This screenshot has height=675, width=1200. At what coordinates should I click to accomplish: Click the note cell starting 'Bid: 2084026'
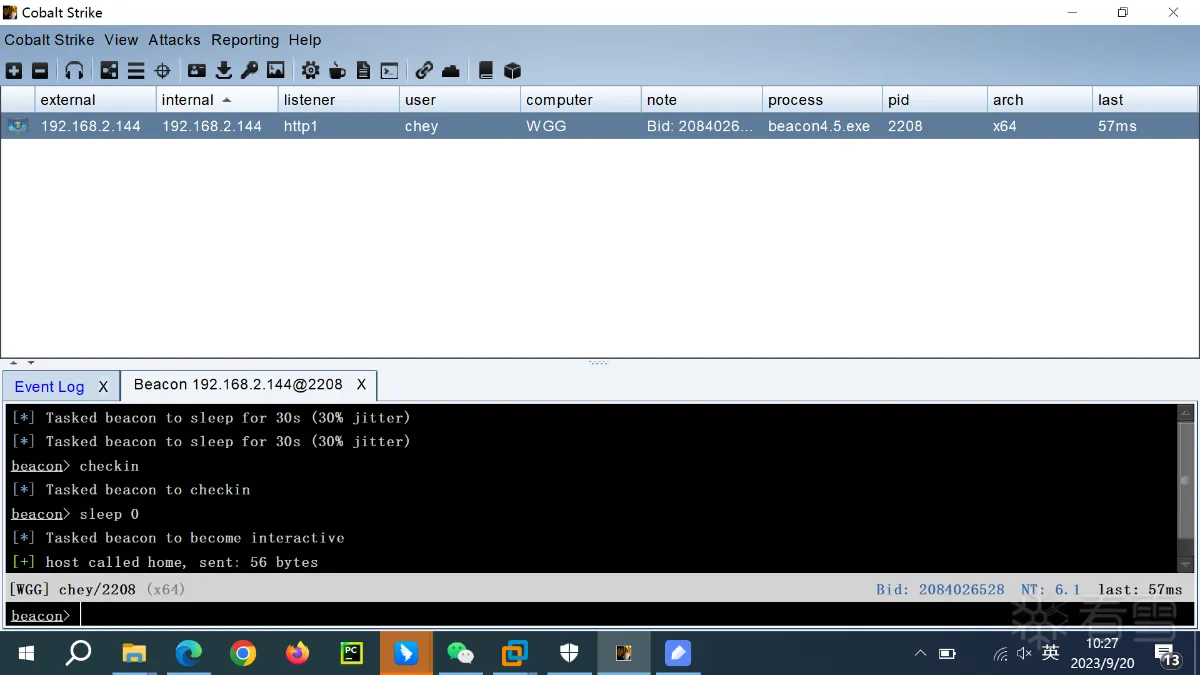(700, 126)
